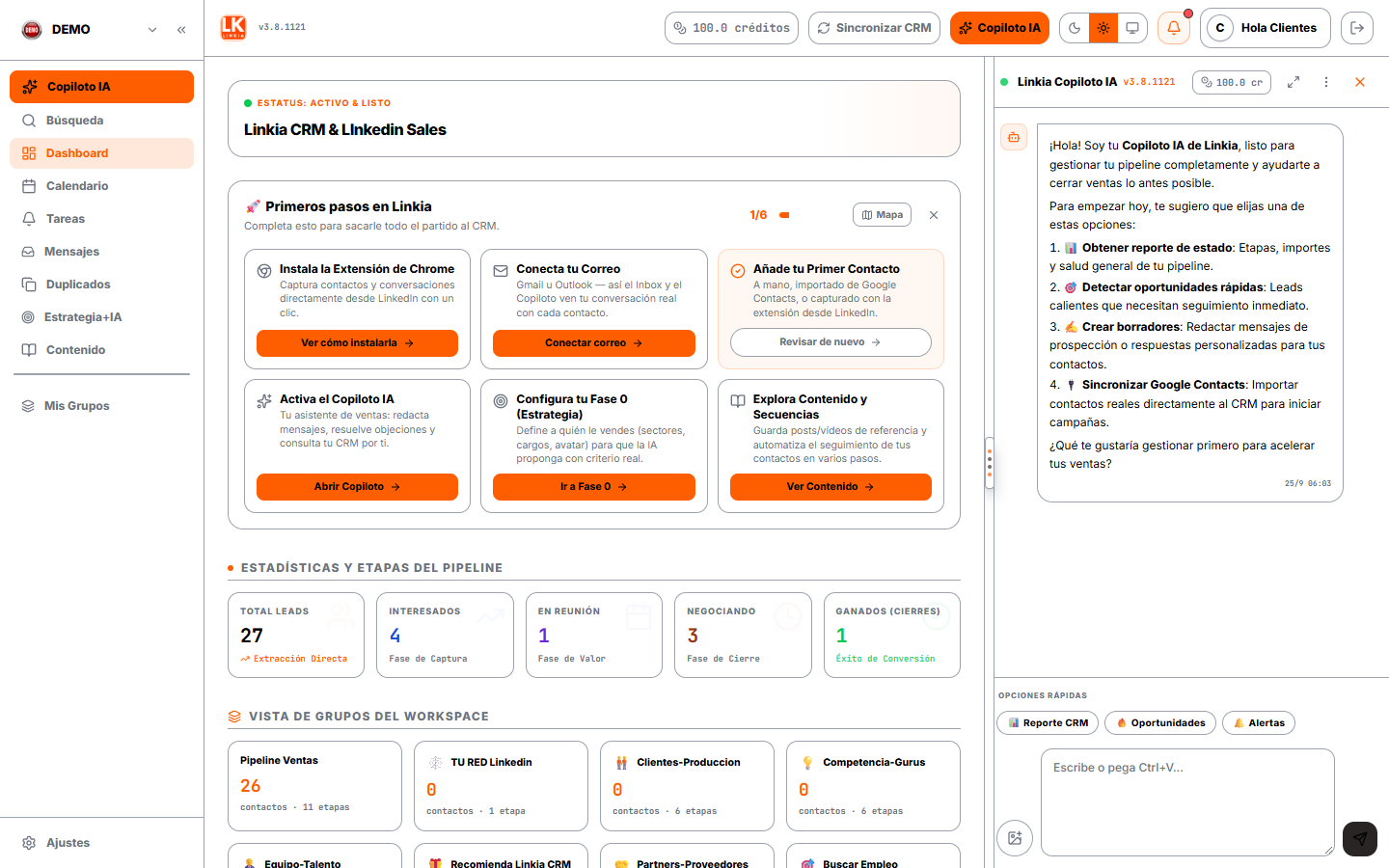
Task: Switch to system theme monitor toggle
Action: point(1132,28)
